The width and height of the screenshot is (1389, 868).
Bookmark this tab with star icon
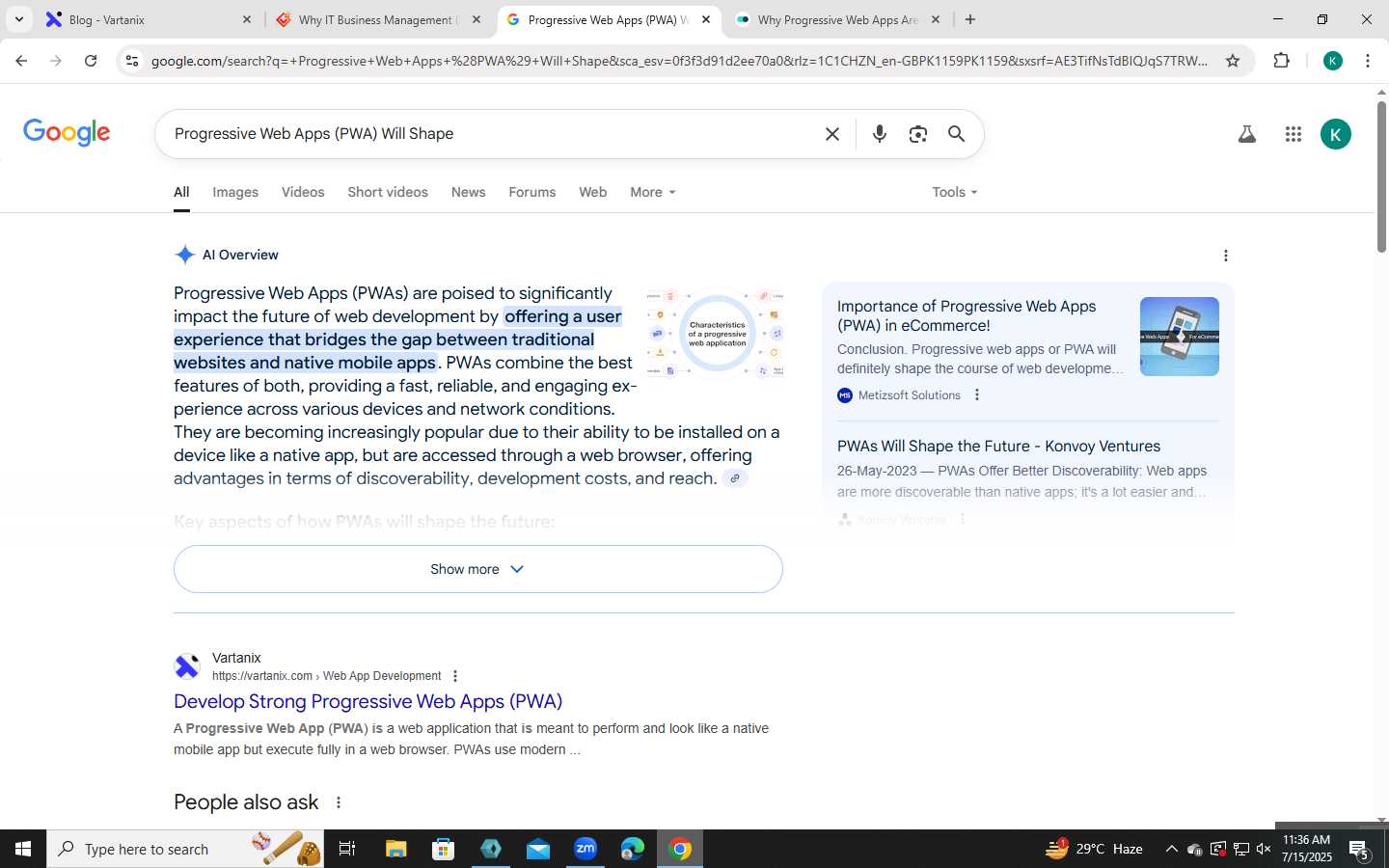click(x=1232, y=61)
